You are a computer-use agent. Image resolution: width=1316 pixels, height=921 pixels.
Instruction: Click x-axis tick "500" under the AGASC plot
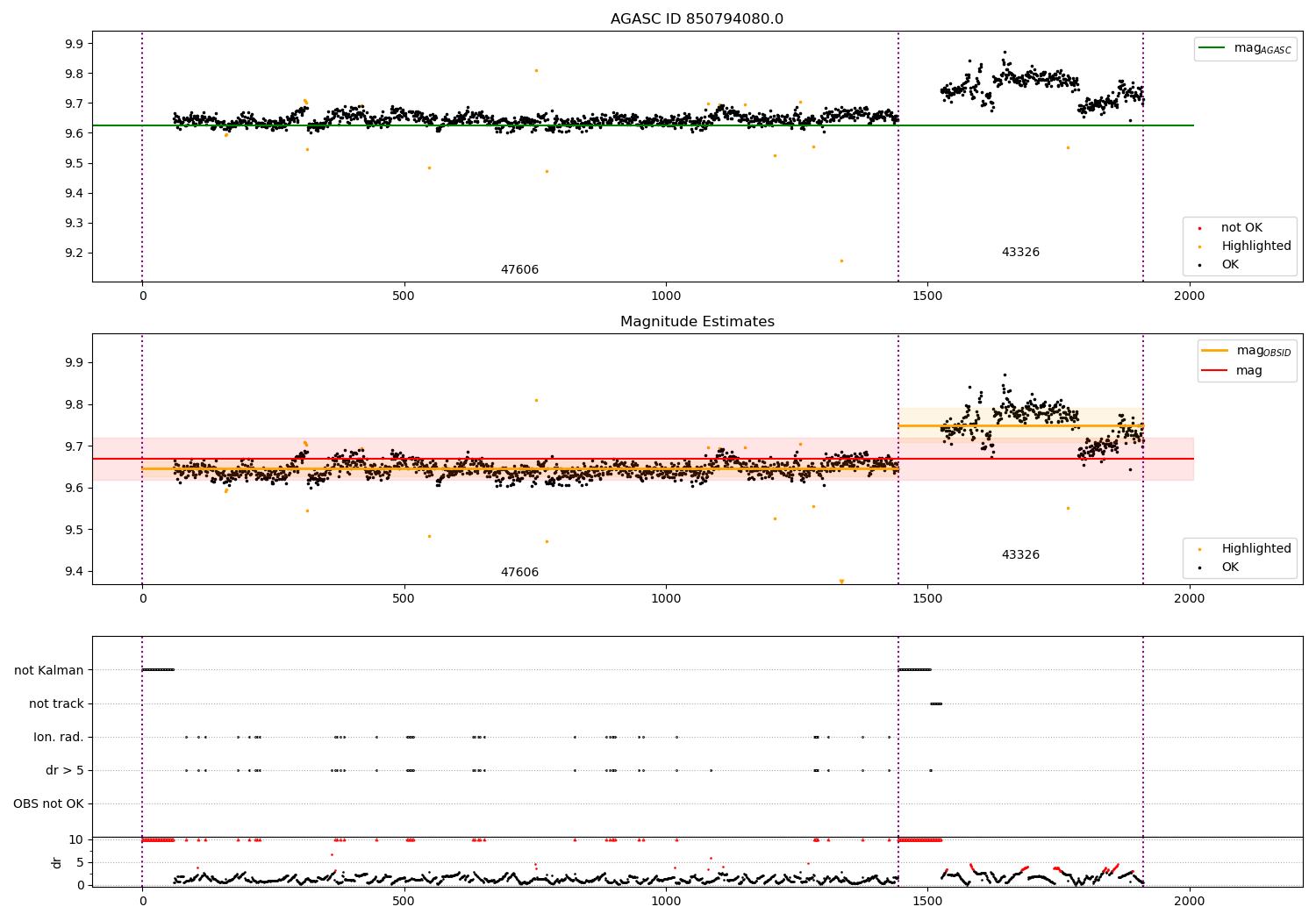tap(404, 296)
